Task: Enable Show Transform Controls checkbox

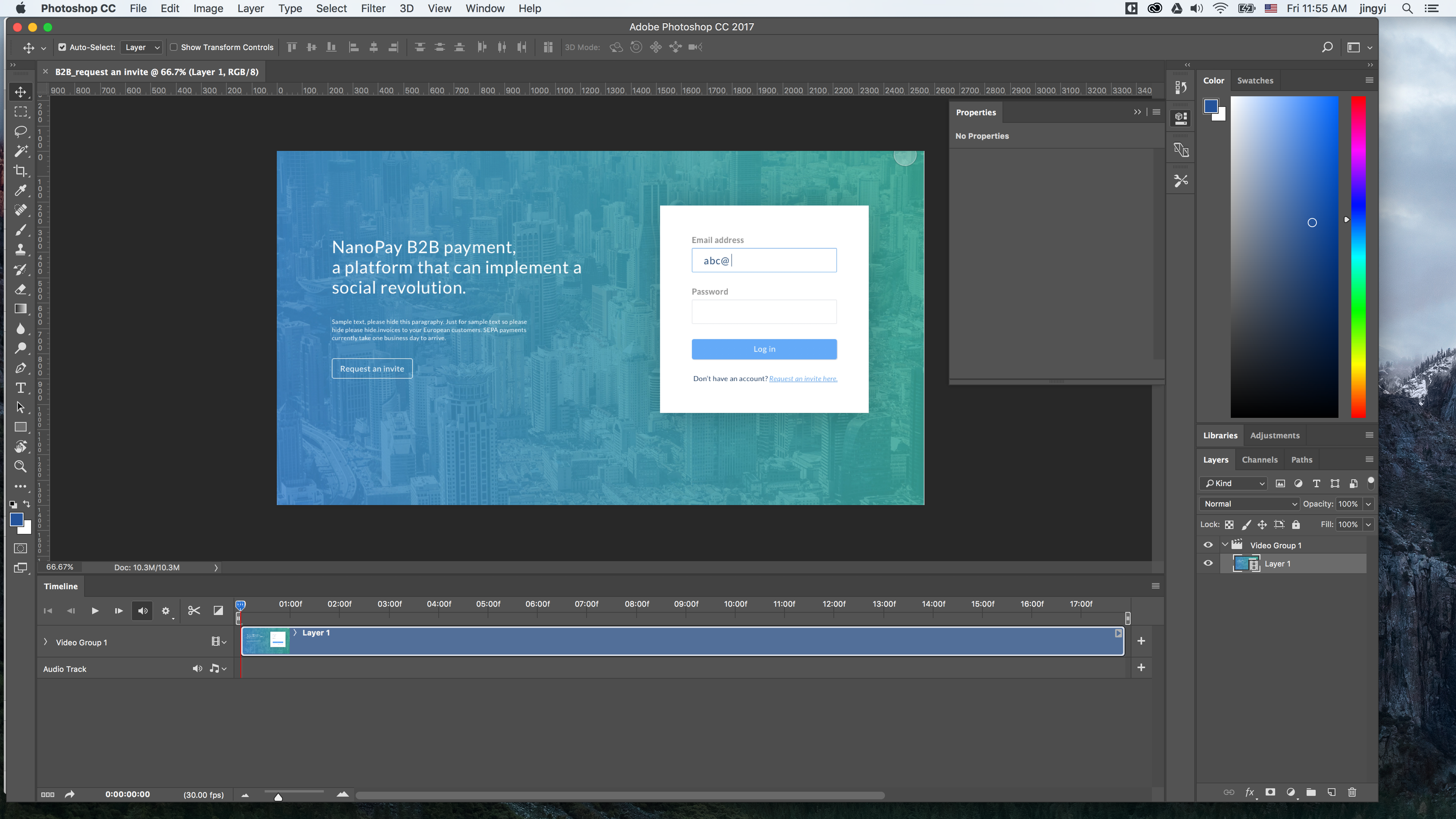Action: pyautogui.click(x=174, y=47)
